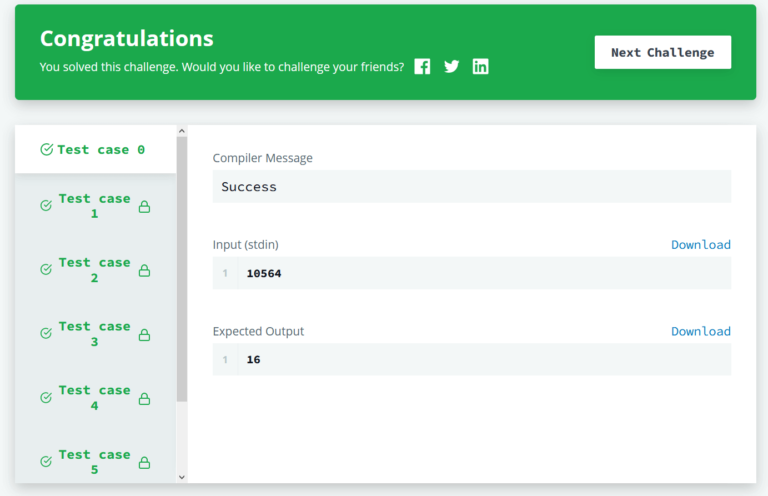
Task: Open the Test case 4 tab
Action: coord(96,398)
